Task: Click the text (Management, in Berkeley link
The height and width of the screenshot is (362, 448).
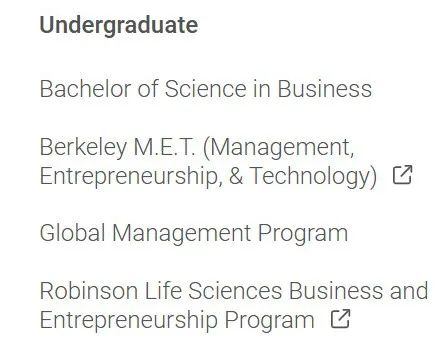Action: tap(278, 148)
